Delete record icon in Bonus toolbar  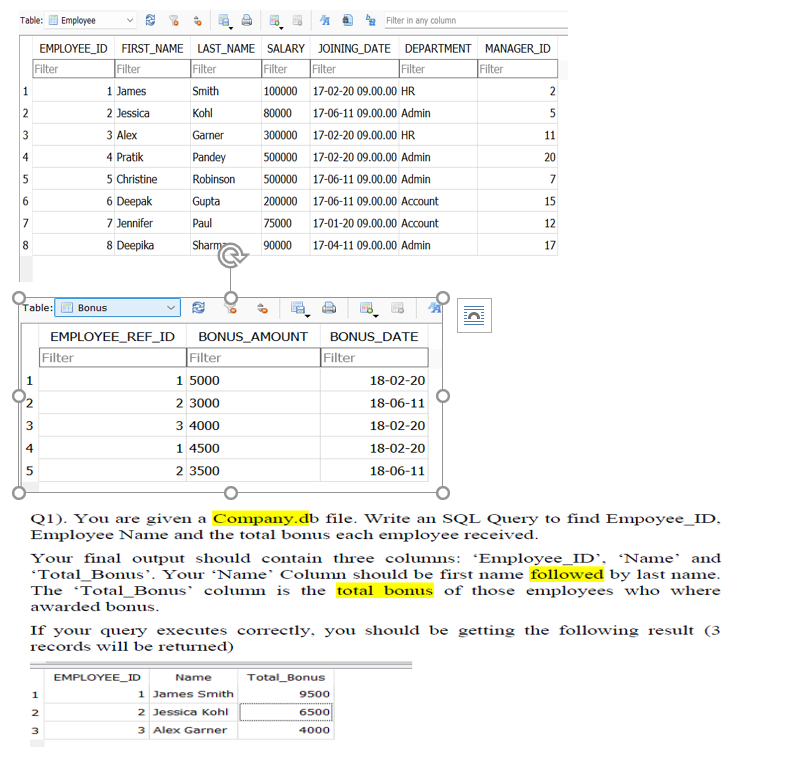pyautogui.click(x=398, y=308)
